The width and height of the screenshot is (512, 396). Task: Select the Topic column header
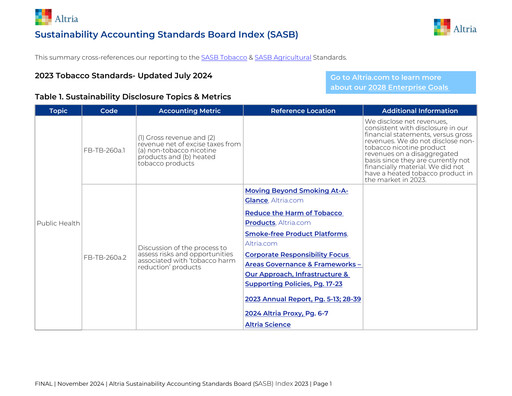pyautogui.click(x=58, y=111)
